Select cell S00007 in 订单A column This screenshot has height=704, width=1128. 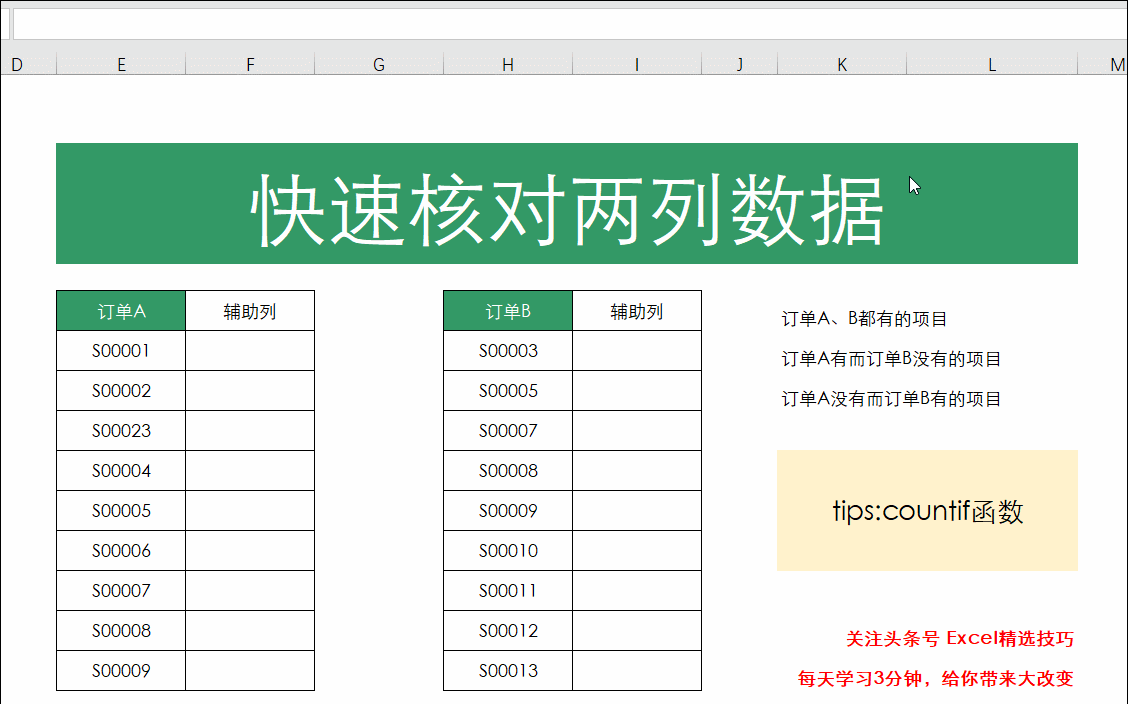pos(121,590)
